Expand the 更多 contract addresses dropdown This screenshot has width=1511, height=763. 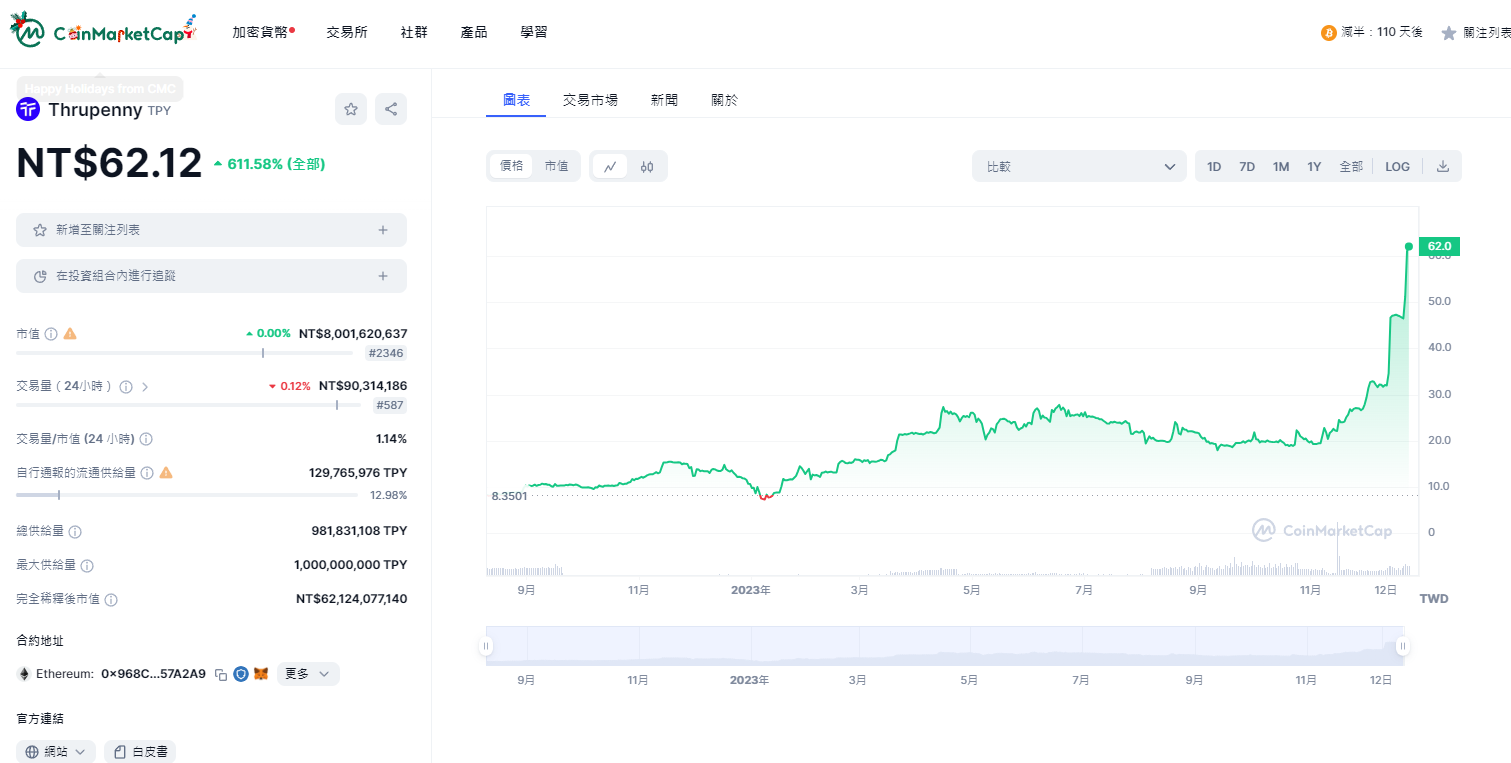pyautogui.click(x=308, y=674)
